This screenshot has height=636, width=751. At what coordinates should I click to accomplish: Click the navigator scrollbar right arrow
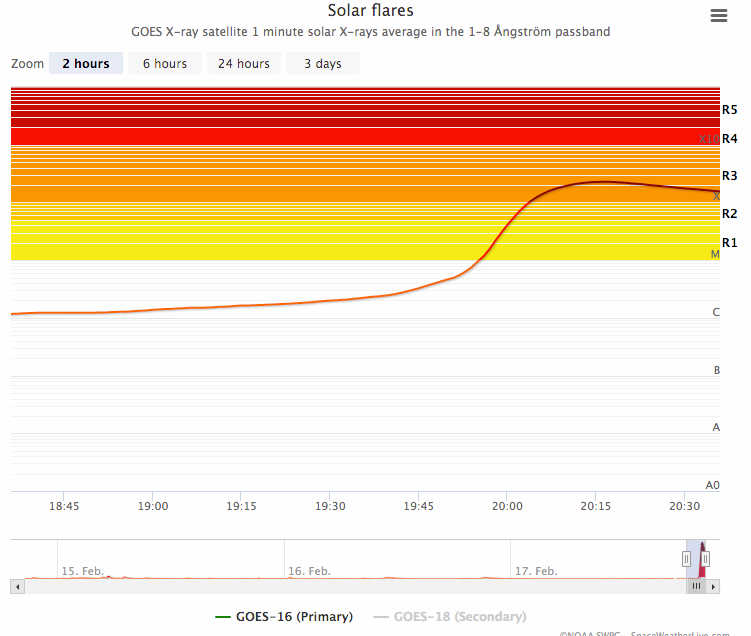tap(713, 587)
